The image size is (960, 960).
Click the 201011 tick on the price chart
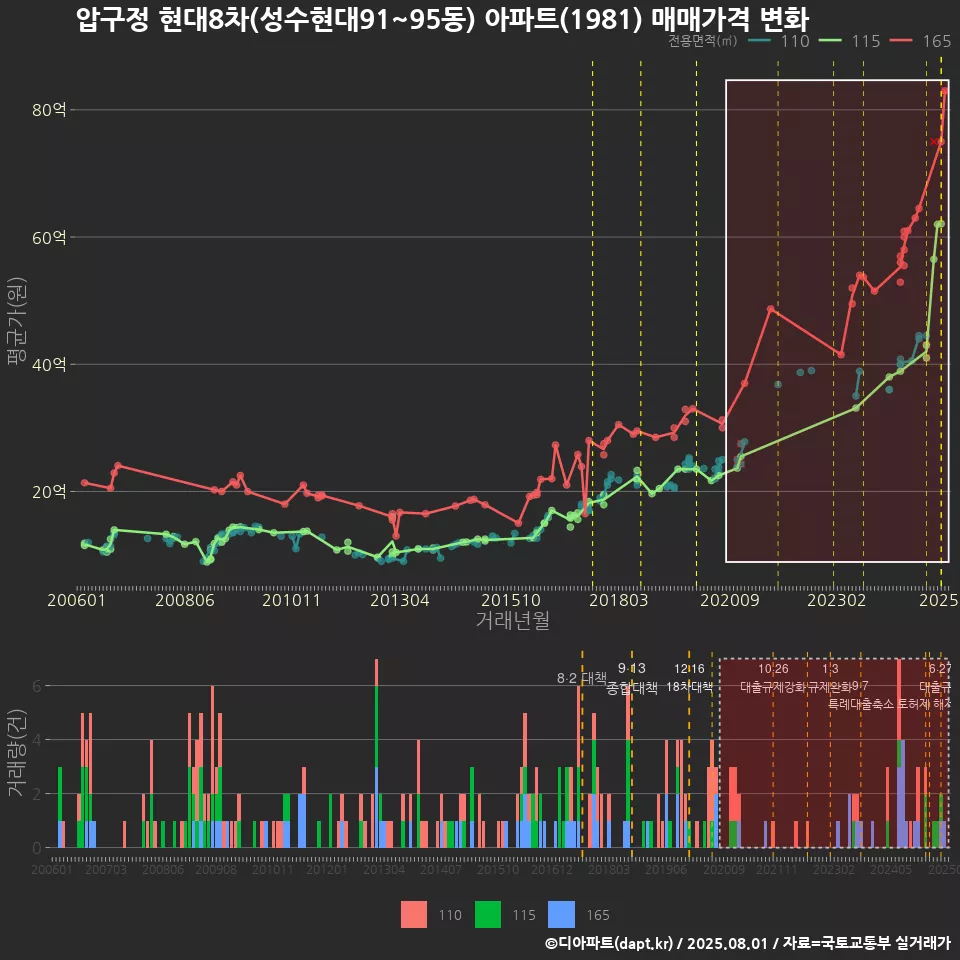(291, 600)
